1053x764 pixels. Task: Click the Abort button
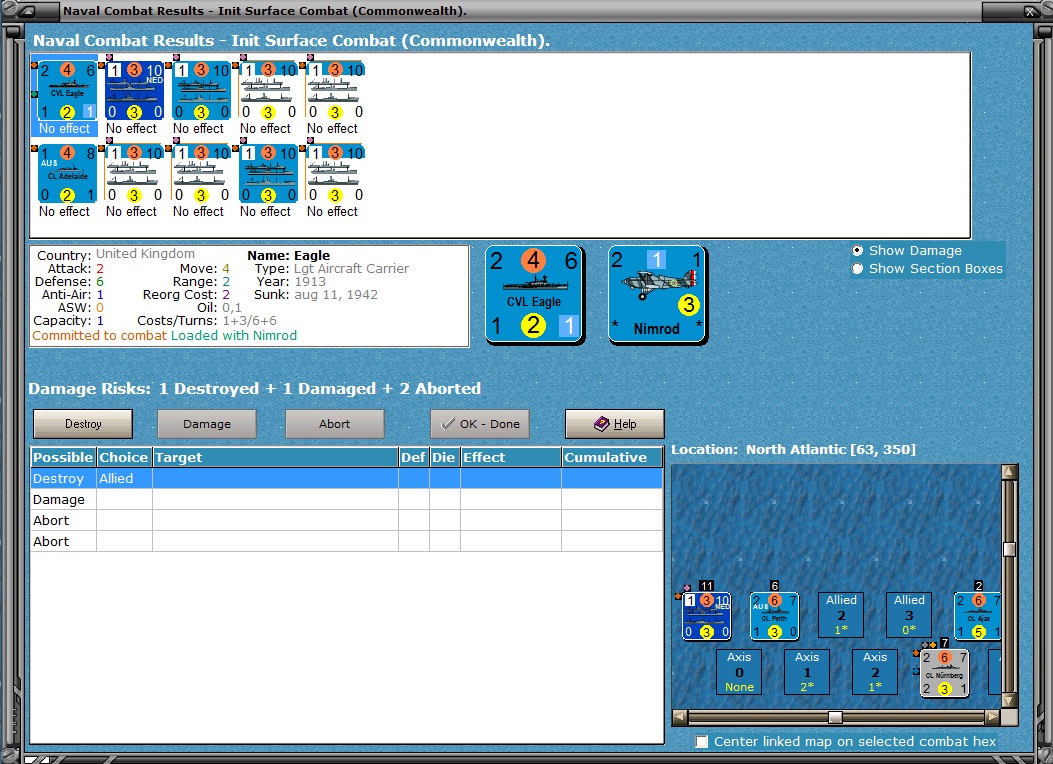click(x=334, y=424)
